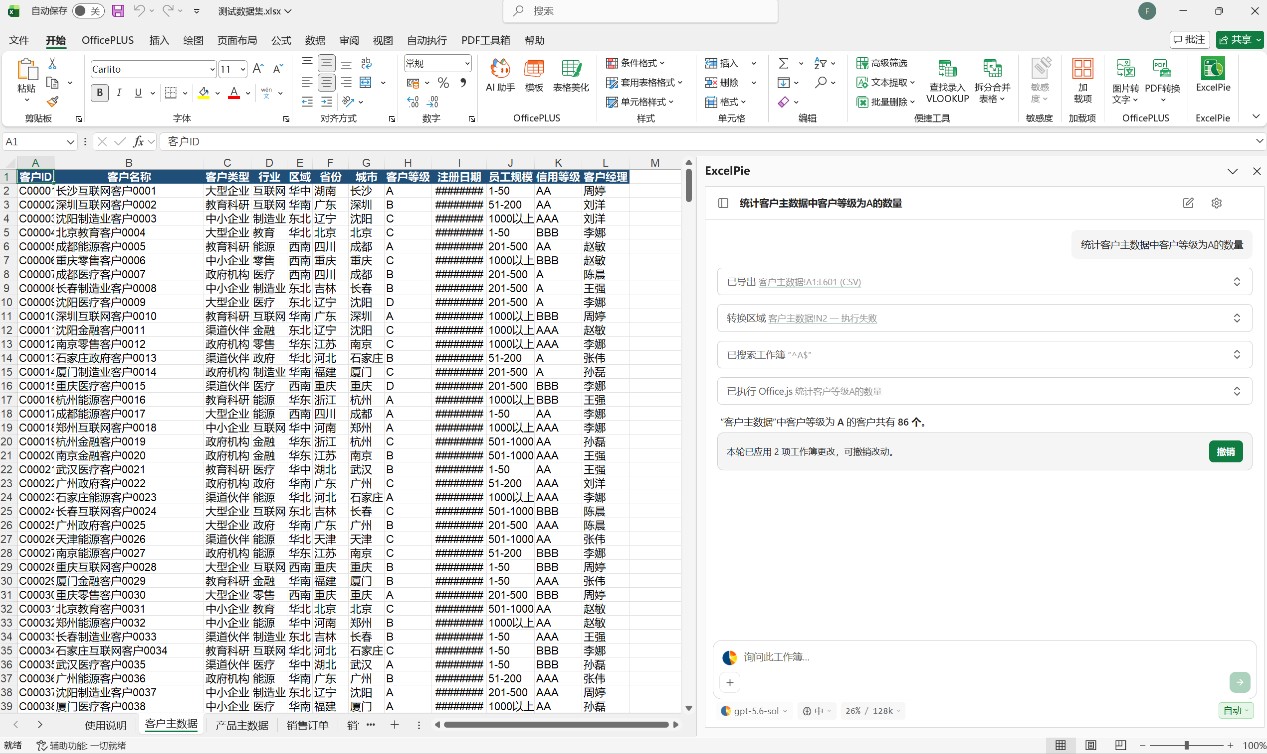Open ExcelPie settings gear icon
Image resolution: width=1267 pixels, height=754 pixels.
tap(1217, 203)
